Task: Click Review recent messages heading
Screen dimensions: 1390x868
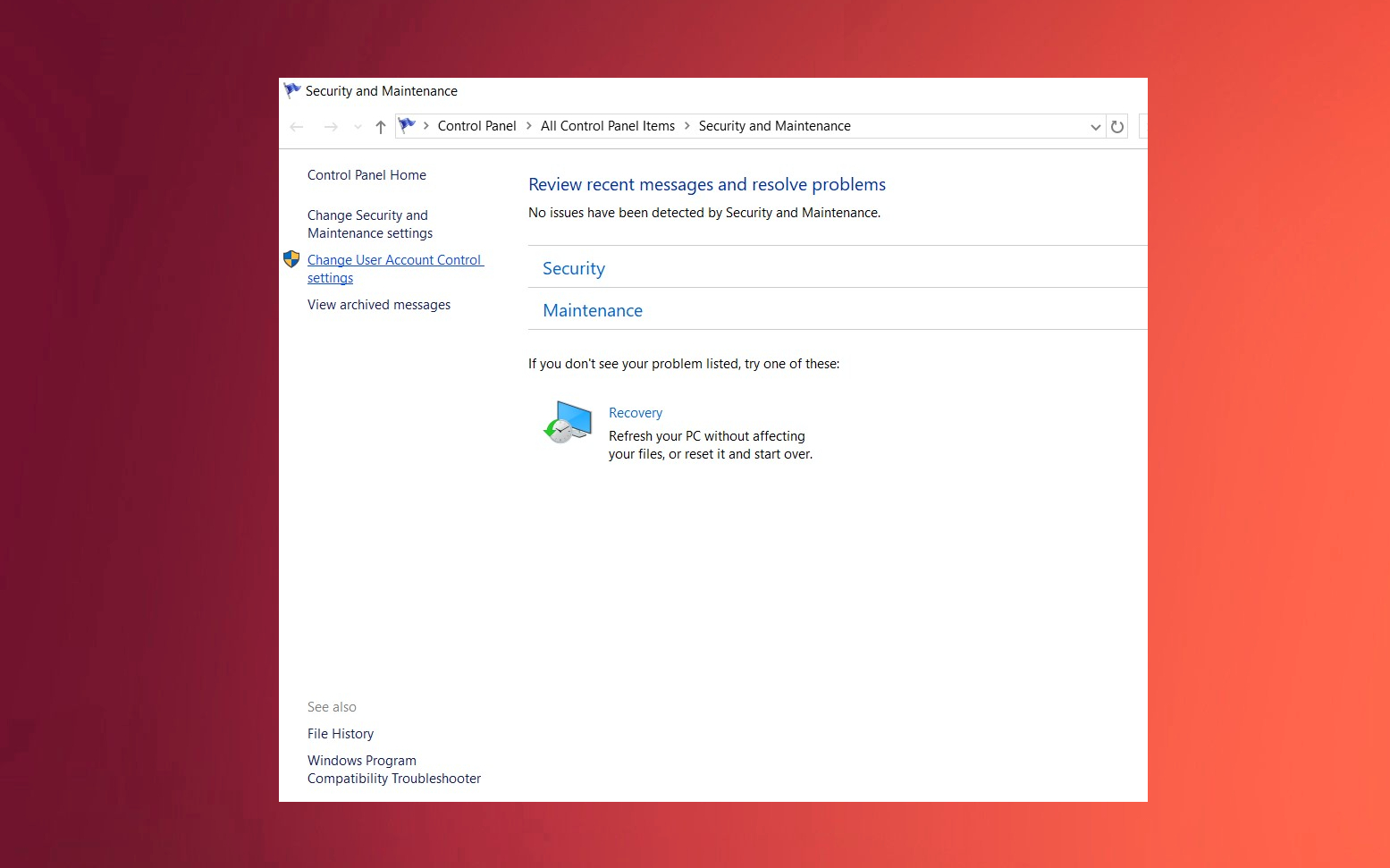Action: (x=707, y=184)
